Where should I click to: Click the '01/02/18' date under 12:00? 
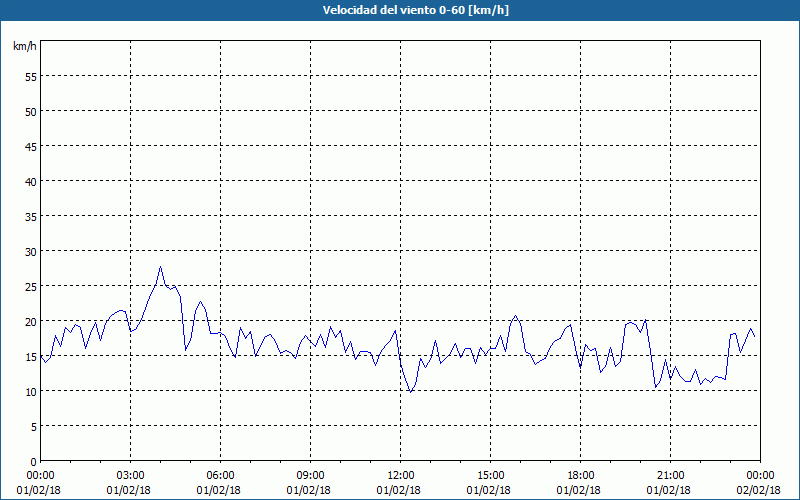pyautogui.click(x=398, y=490)
